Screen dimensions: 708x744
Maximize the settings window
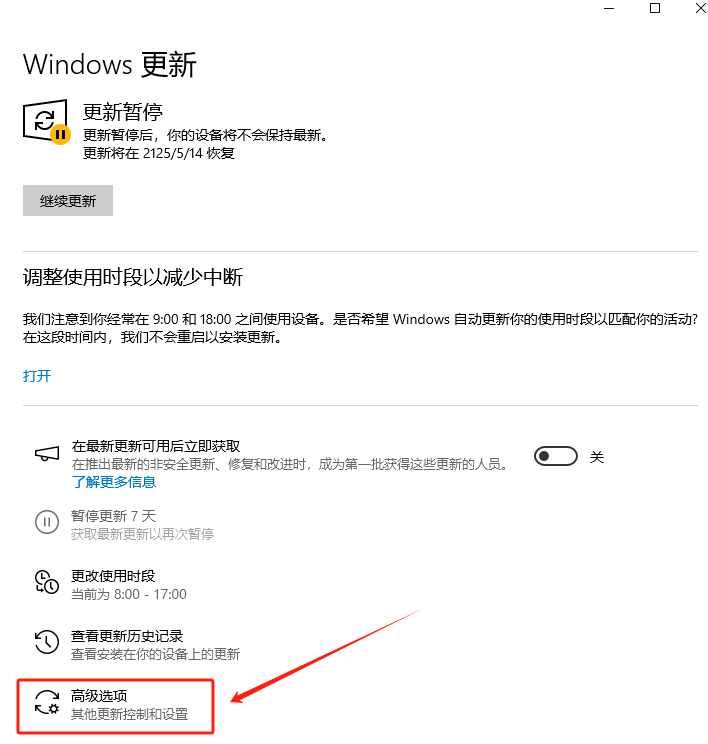click(655, 8)
